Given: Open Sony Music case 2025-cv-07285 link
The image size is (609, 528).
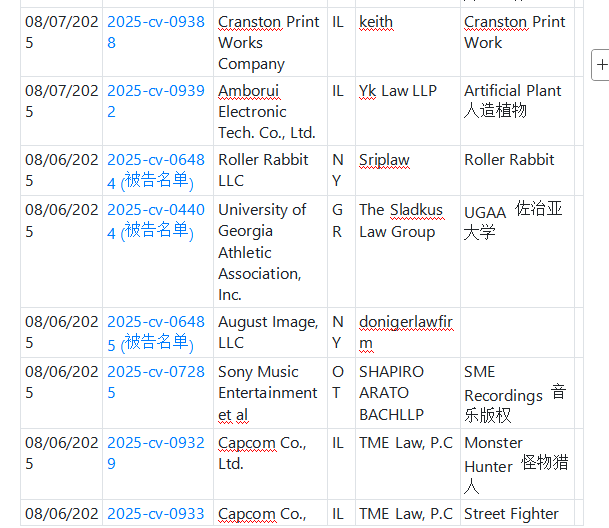Looking at the screenshot, I should [156, 382].
